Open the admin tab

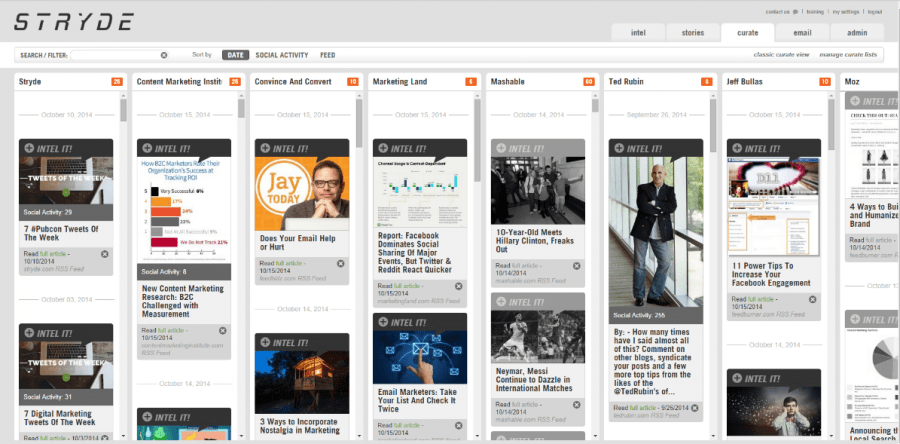pyautogui.click(x=857, y=33)
